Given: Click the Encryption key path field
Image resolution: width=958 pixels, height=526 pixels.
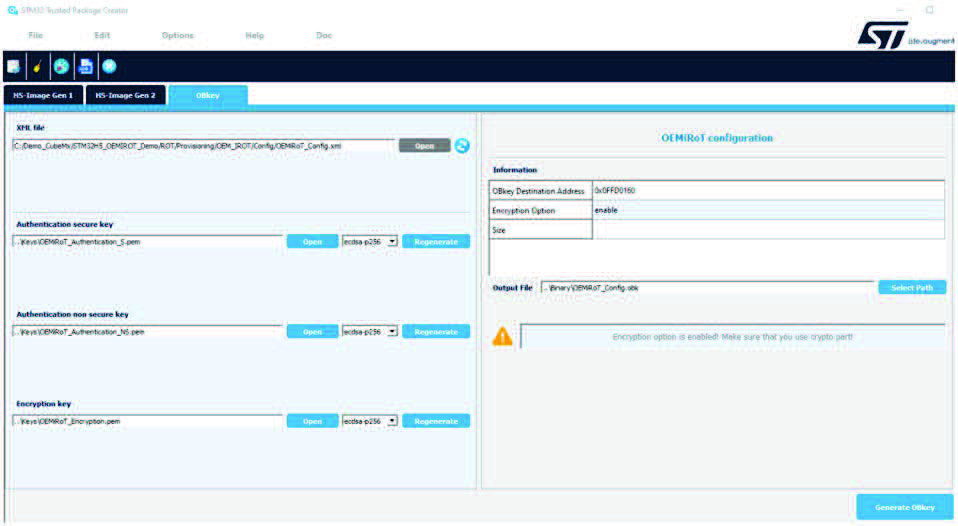Looking at the screenshot, I should (x=147, y=421).
